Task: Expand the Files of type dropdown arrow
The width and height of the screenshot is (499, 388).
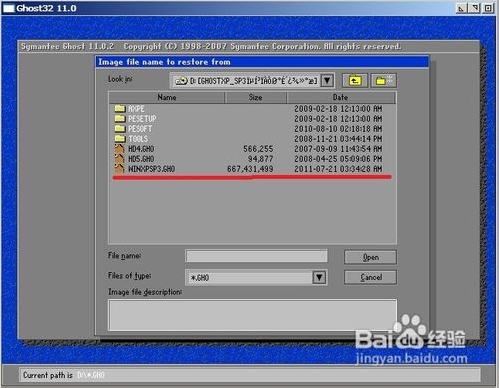Action: (x=319, y=277)
